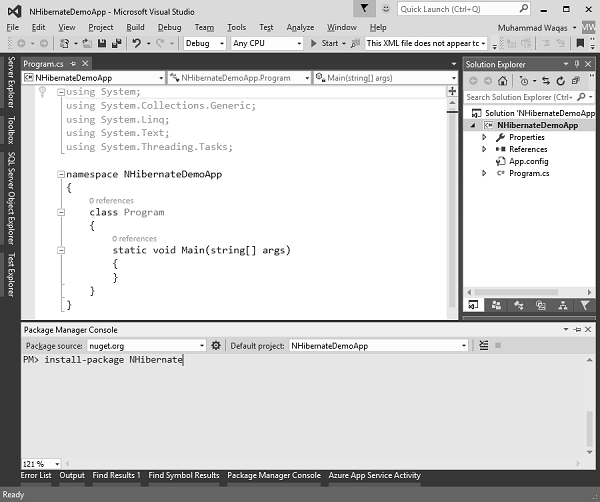The width and height of the screenshot is (600, 502).
Task: Open the Main(string[] args) member dropdown
Action: click(x=386, y=78)
